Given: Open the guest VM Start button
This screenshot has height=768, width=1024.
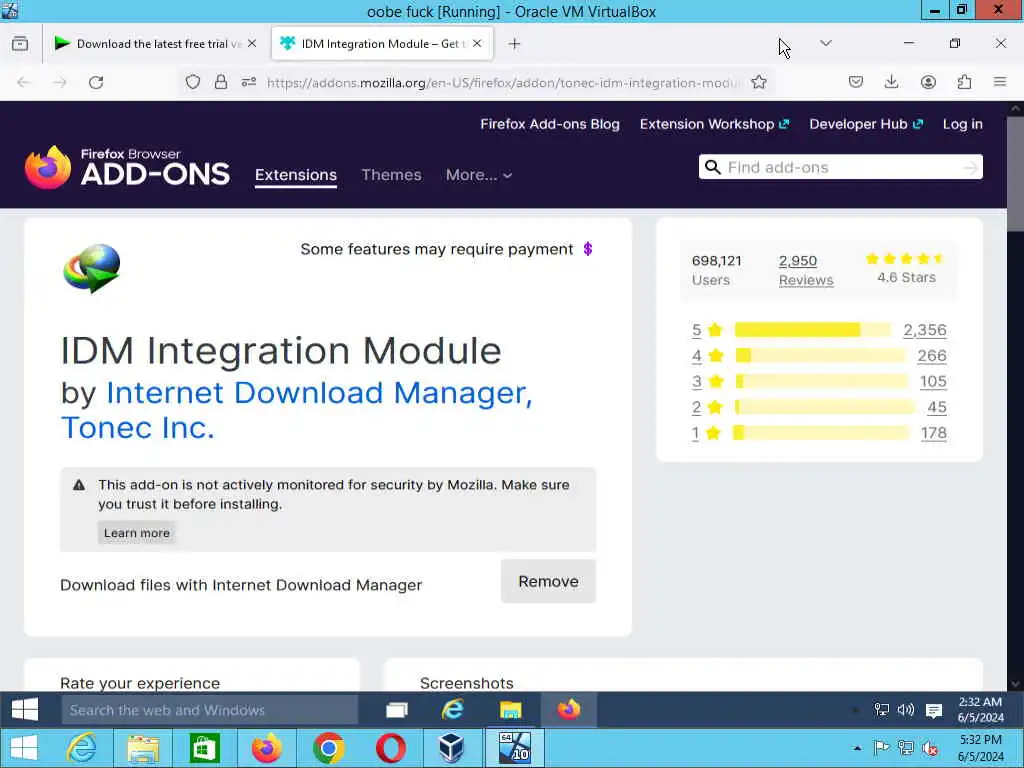Looking at the screenshot, I should click(25, 710).
